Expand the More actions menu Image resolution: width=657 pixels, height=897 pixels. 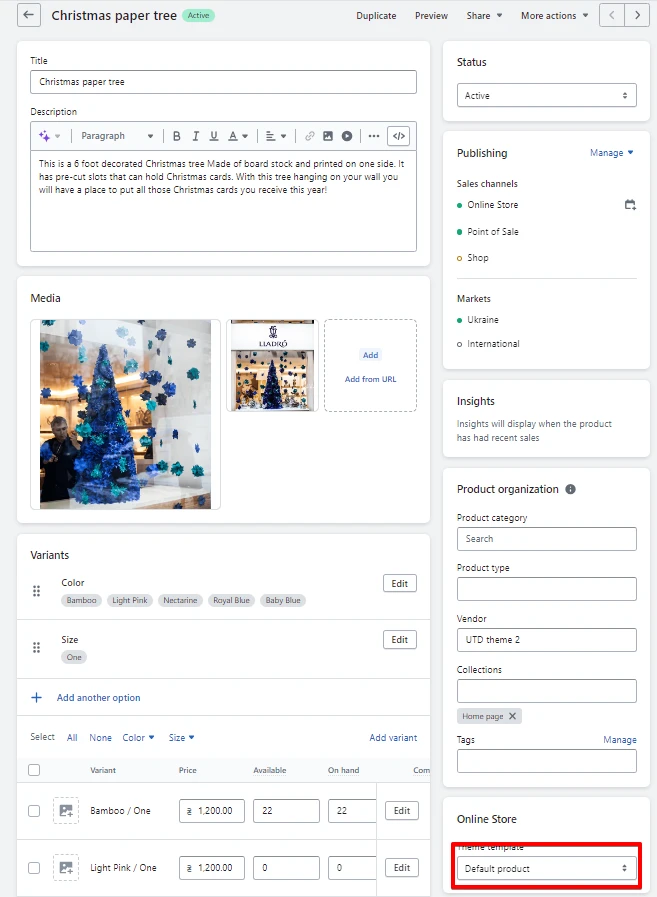click(554, 15)
